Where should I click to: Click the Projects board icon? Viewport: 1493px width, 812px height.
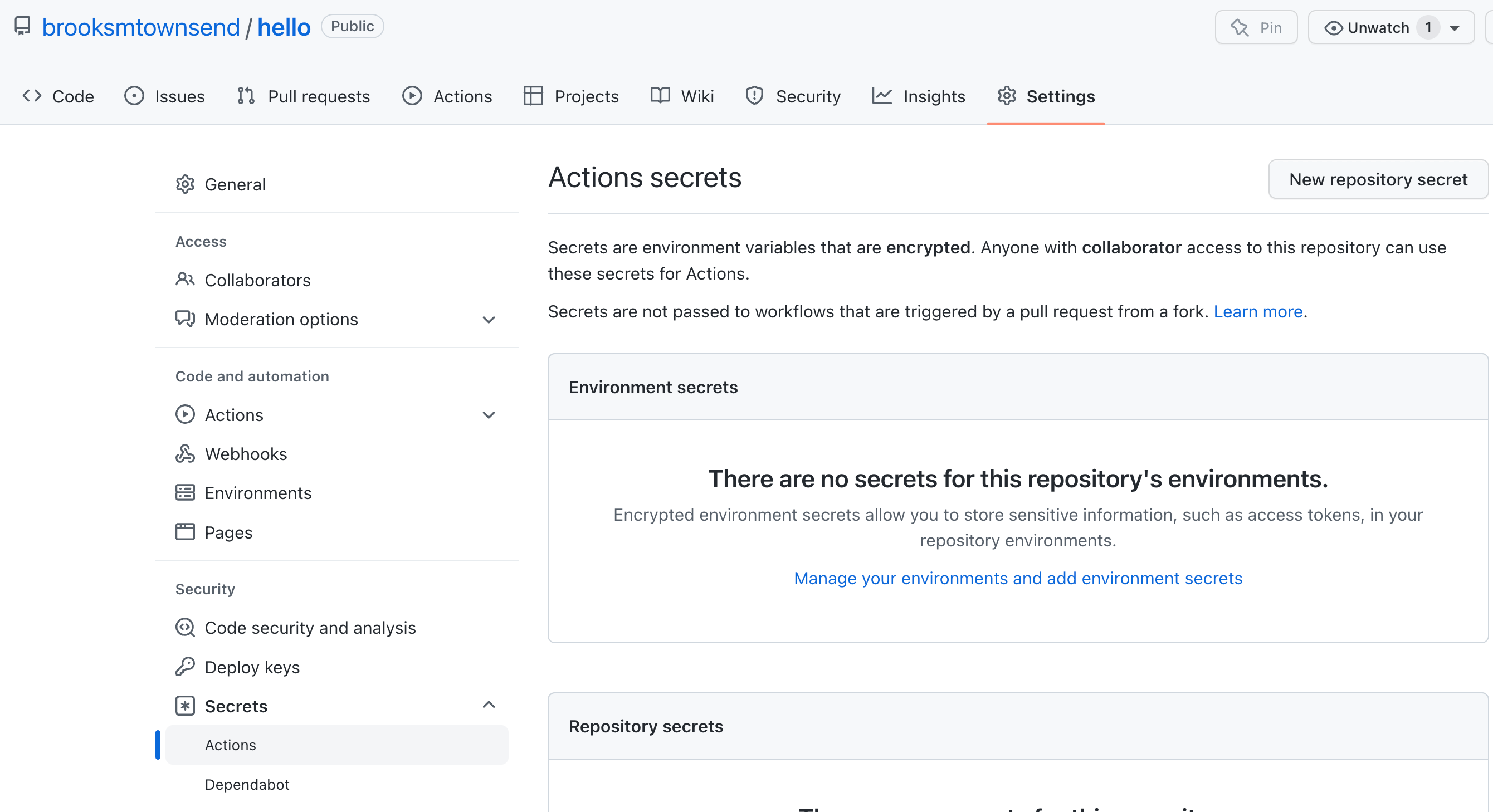(x=533, y=96)
